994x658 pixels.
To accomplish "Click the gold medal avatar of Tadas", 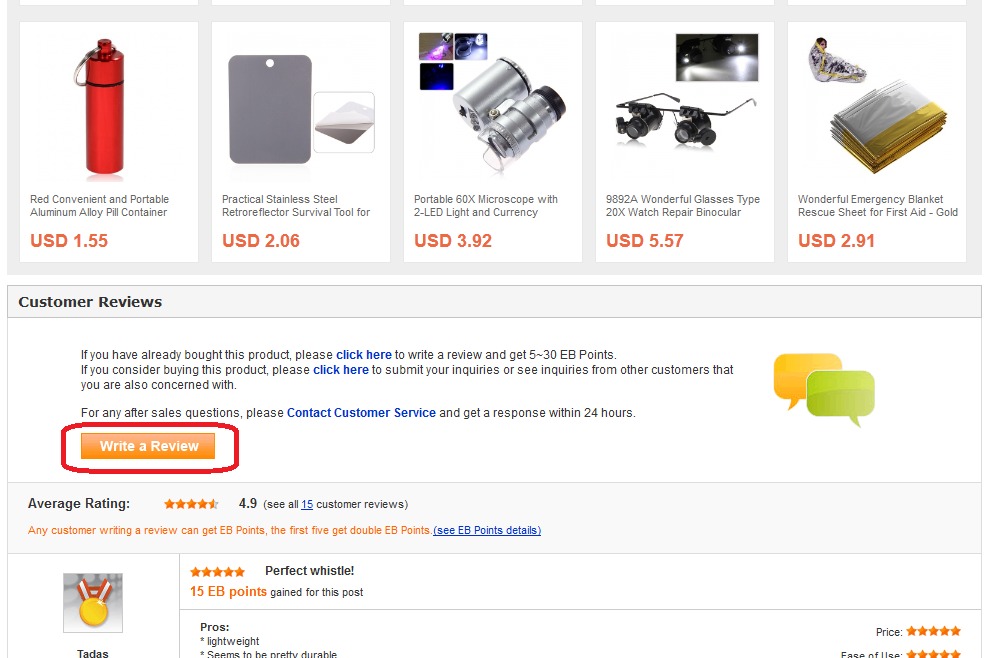I will point(93,603).
